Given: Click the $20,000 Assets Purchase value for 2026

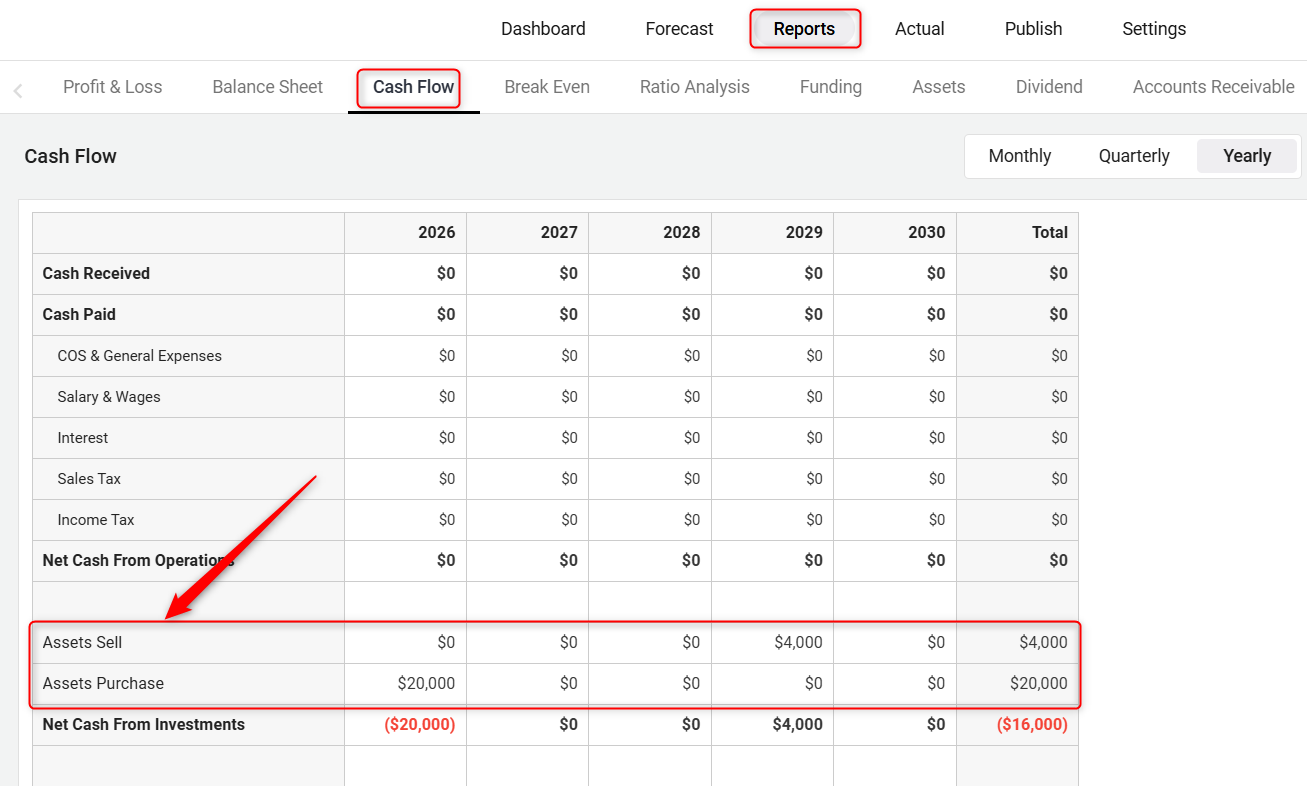Looking at the screenshot, I should (x=426, y=683).
